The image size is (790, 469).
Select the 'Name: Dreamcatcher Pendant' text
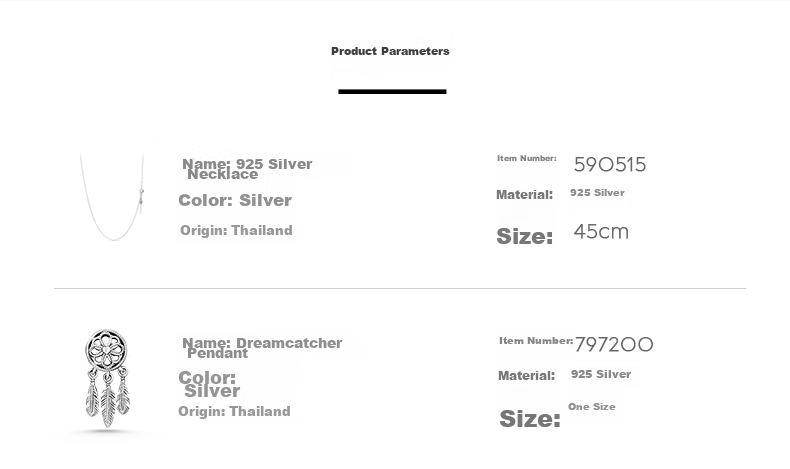pyautogui.click(x=262, y=348)
